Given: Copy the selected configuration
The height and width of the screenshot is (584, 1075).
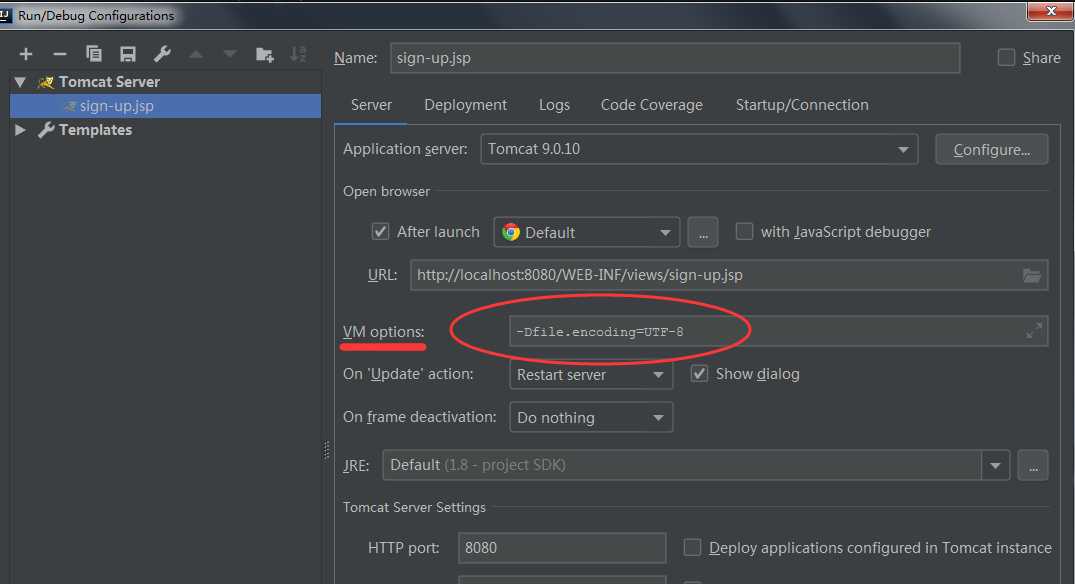Looking at the screenshot, I should pyautogui.click(x=94, y=54).
